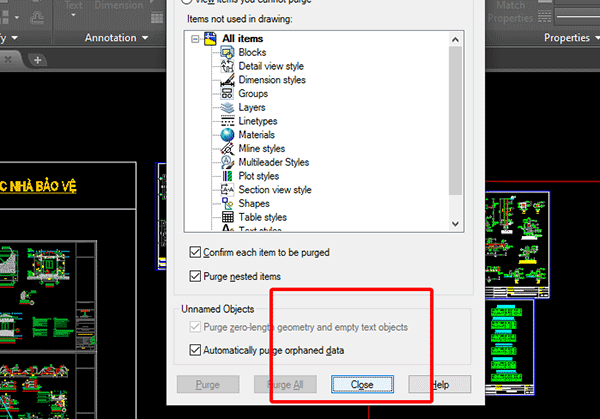Click the detail drawings sheet at right
This screenshot has width=600, height=419.
point(517,245)
